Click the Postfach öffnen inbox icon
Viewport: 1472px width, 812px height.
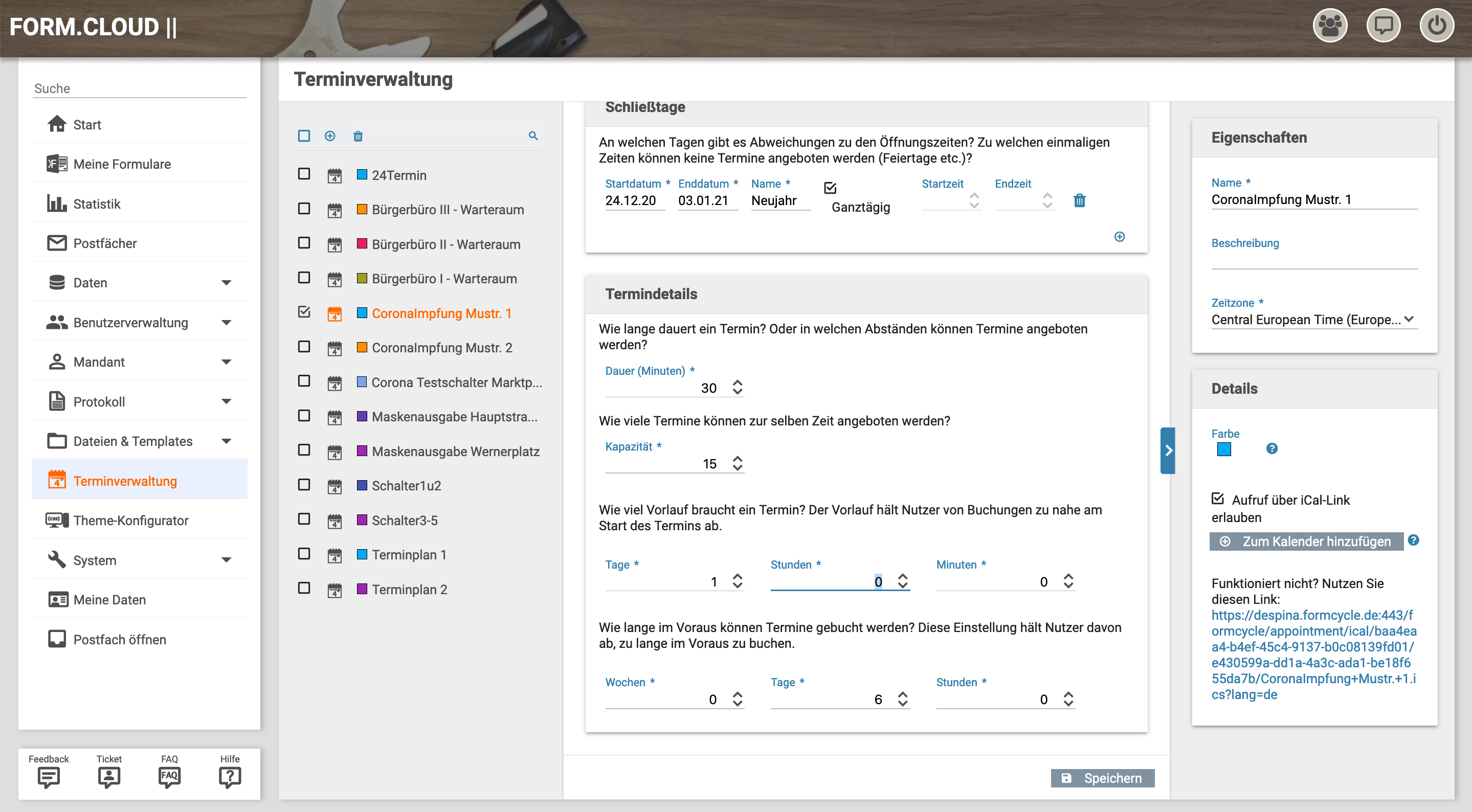[57, 639]
